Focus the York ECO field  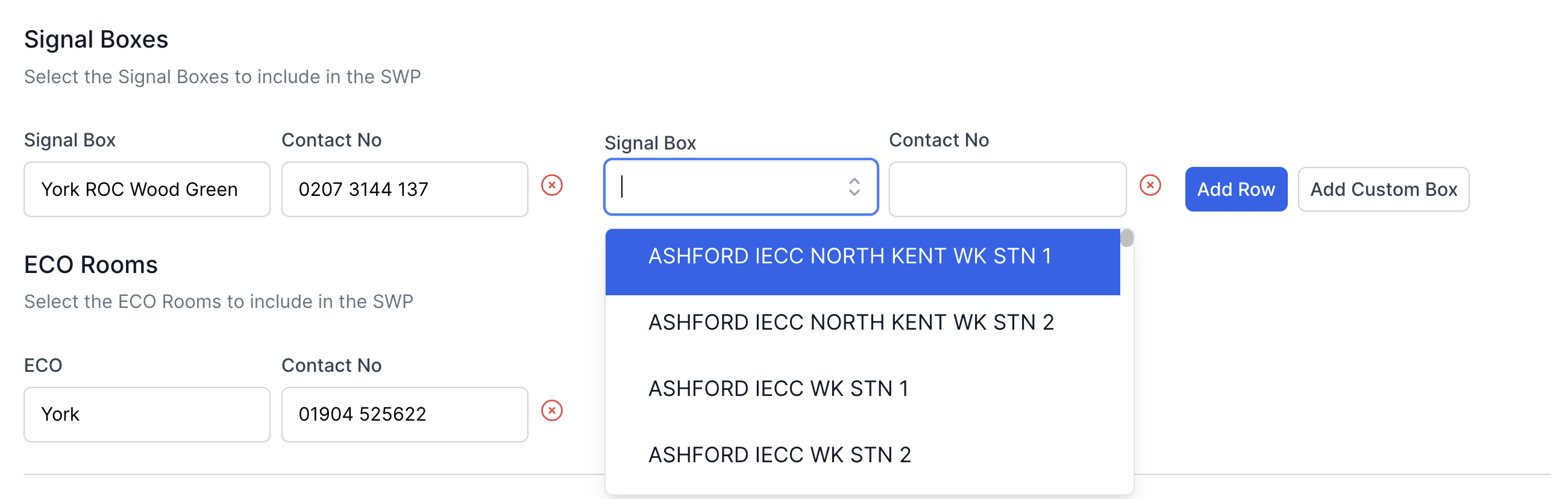pos(146,415)
